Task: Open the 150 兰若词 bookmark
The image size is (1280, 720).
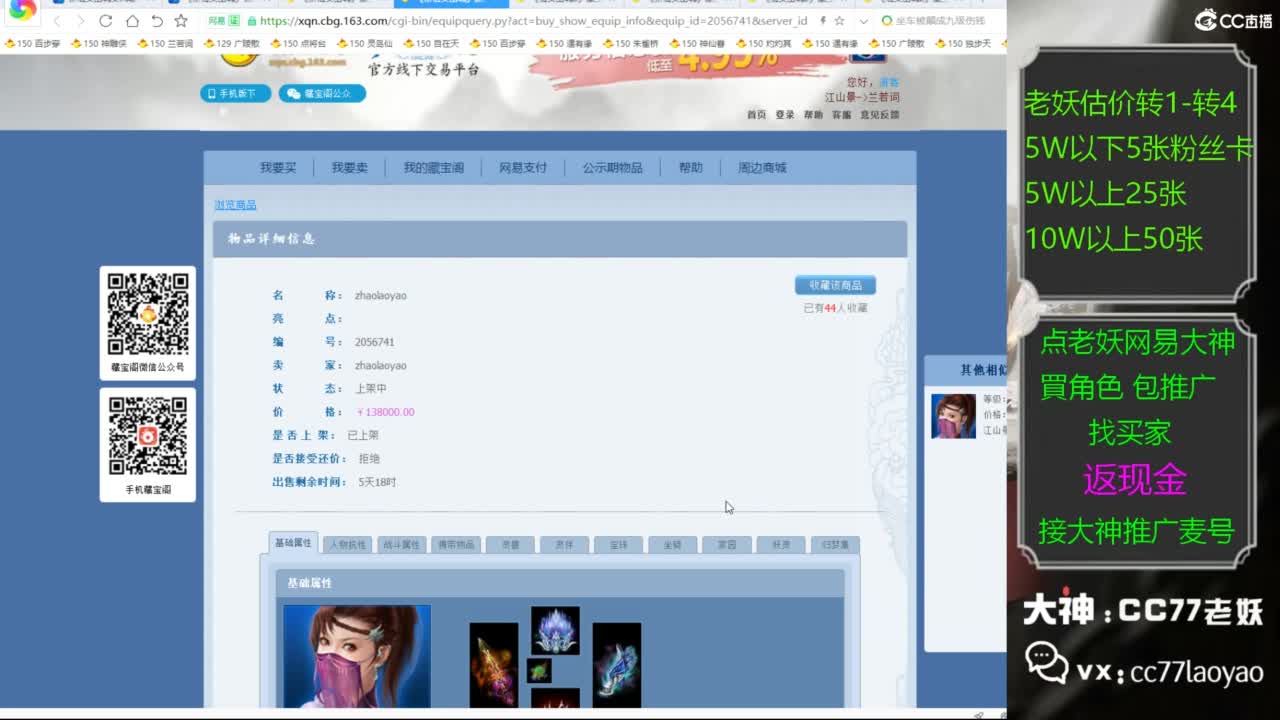Action: 165,44
